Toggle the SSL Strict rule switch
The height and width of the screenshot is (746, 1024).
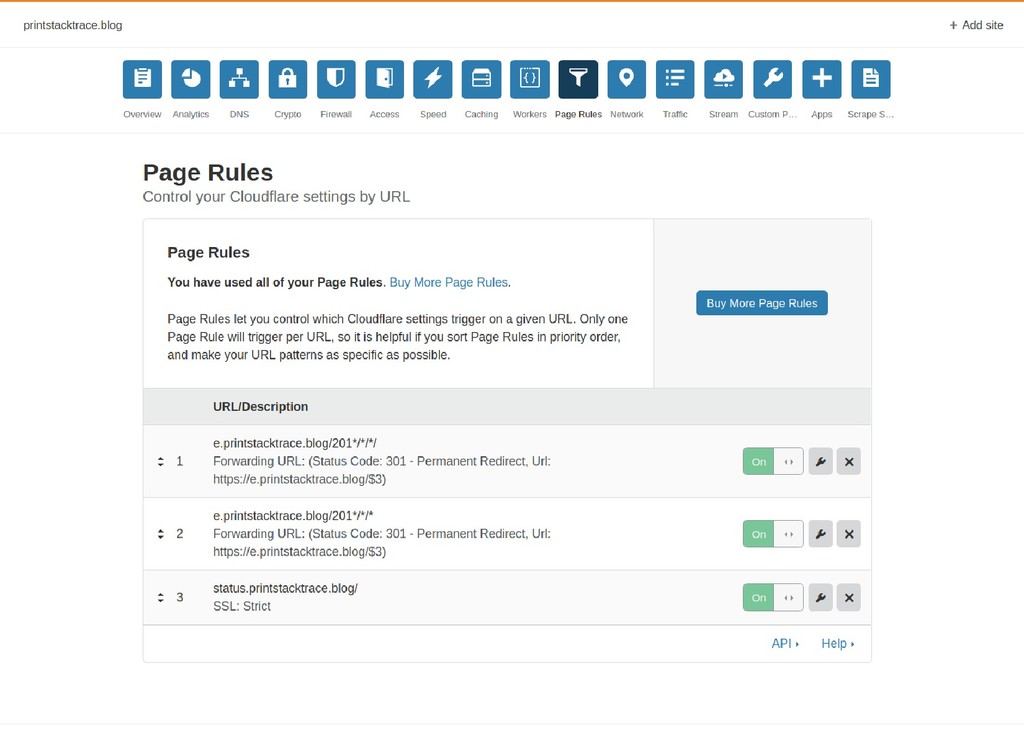pyautogui.click(x=773, y=597)
